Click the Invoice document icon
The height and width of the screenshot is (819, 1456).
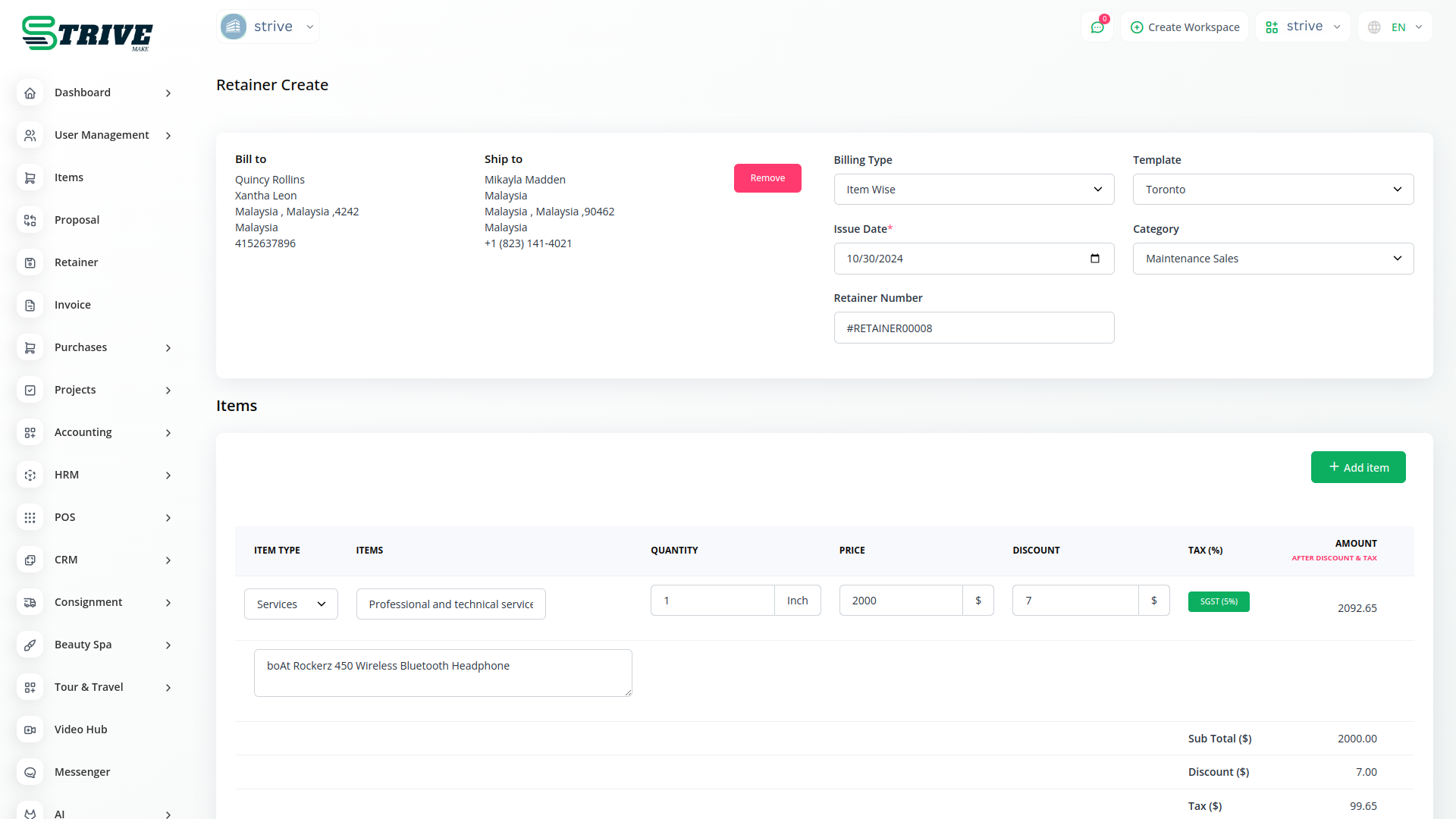[30, 305]
